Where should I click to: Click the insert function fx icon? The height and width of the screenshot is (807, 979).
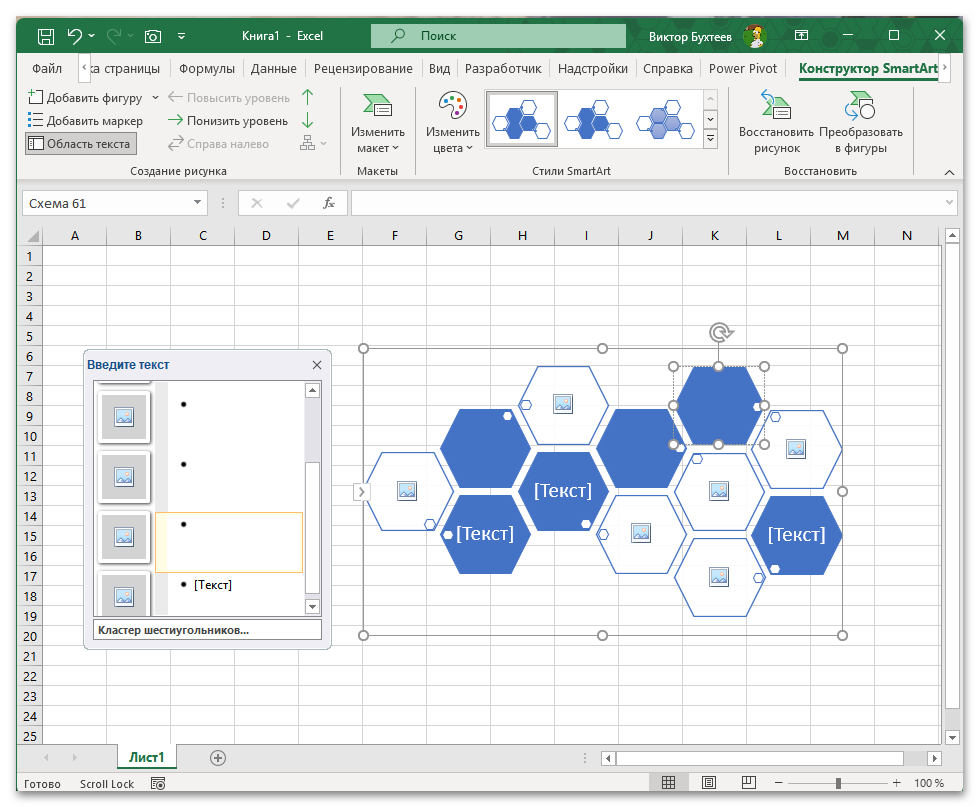point(328,203)
